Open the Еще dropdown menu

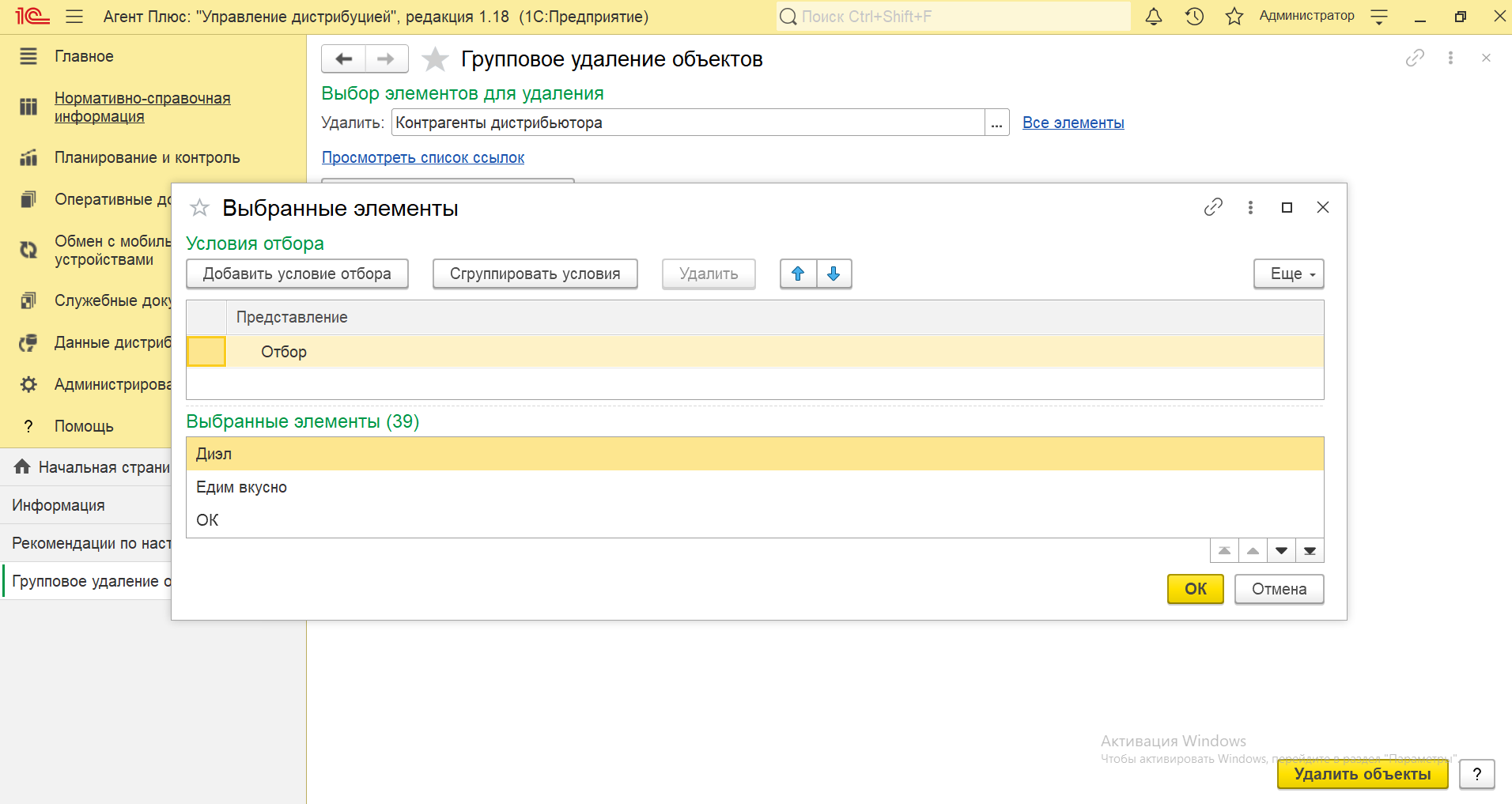(x=1289, y=274)
